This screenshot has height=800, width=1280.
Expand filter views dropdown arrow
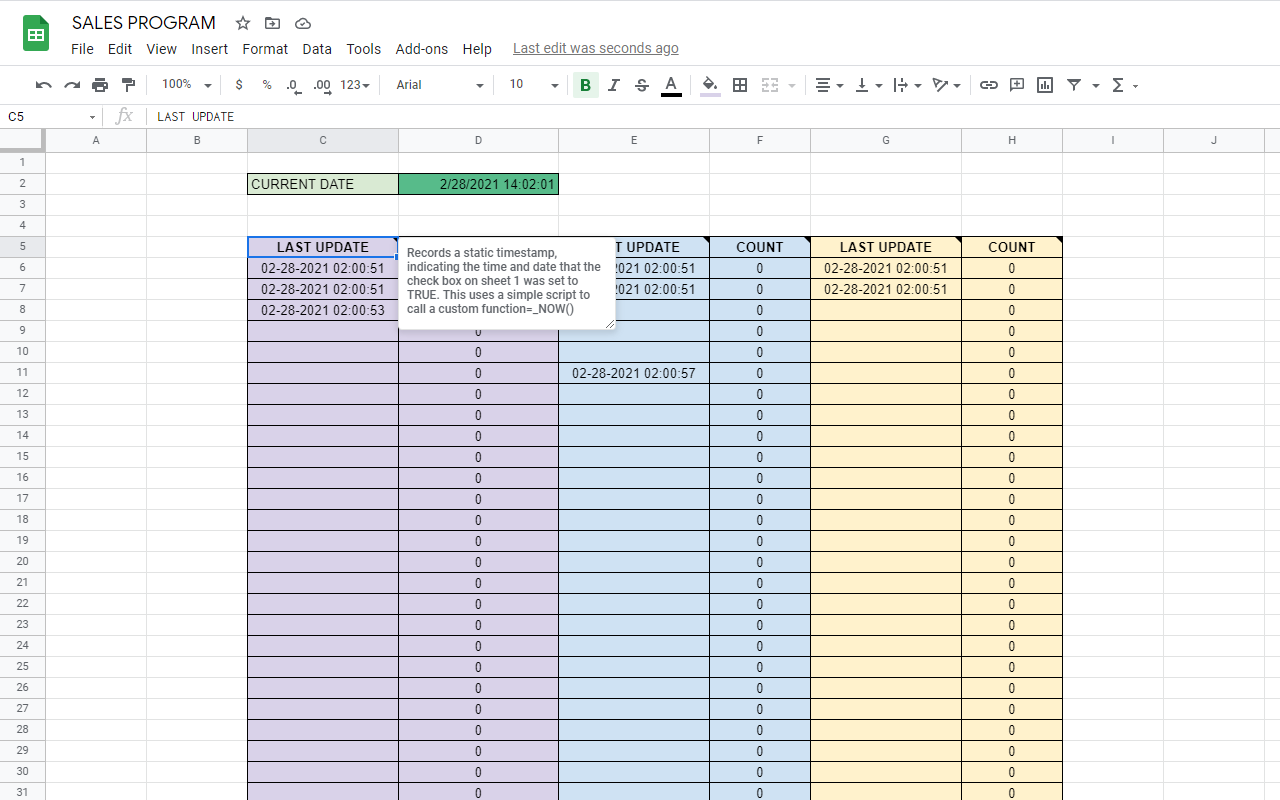(x=1096, y=86)
